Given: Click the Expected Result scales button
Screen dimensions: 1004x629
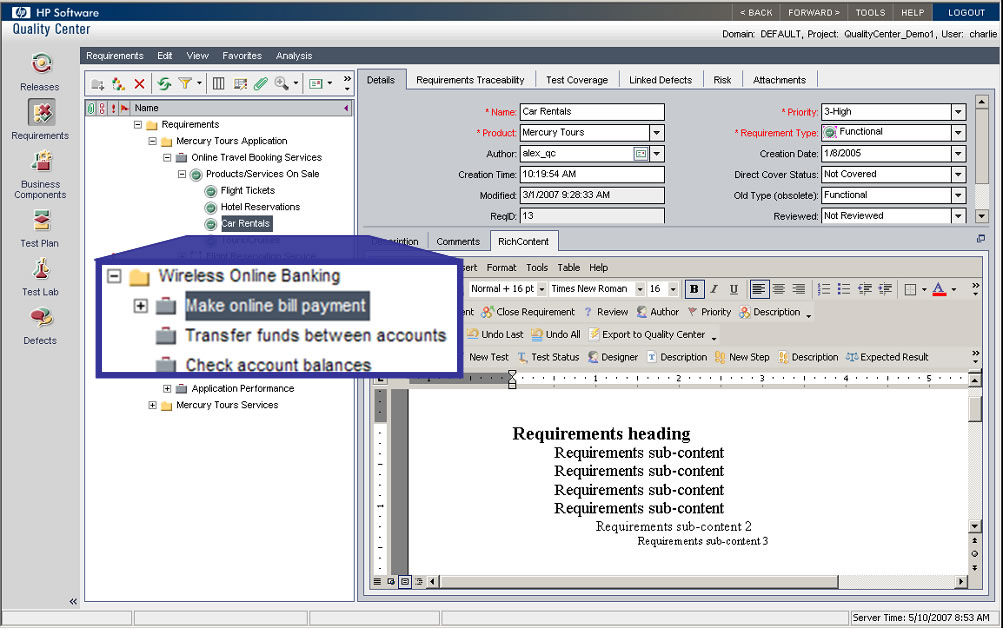Looking at the screenshot, I should [x=887, y=357].
